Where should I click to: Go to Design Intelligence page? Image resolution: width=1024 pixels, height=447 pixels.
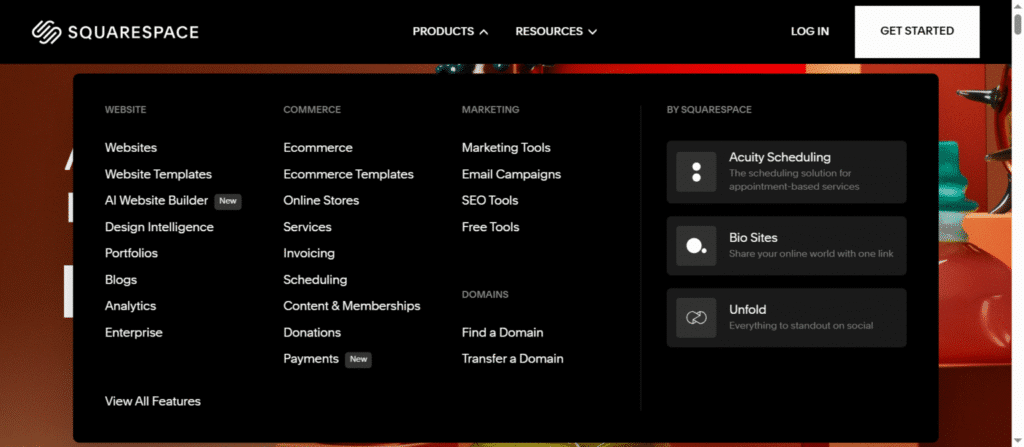[x=159, y=227]
